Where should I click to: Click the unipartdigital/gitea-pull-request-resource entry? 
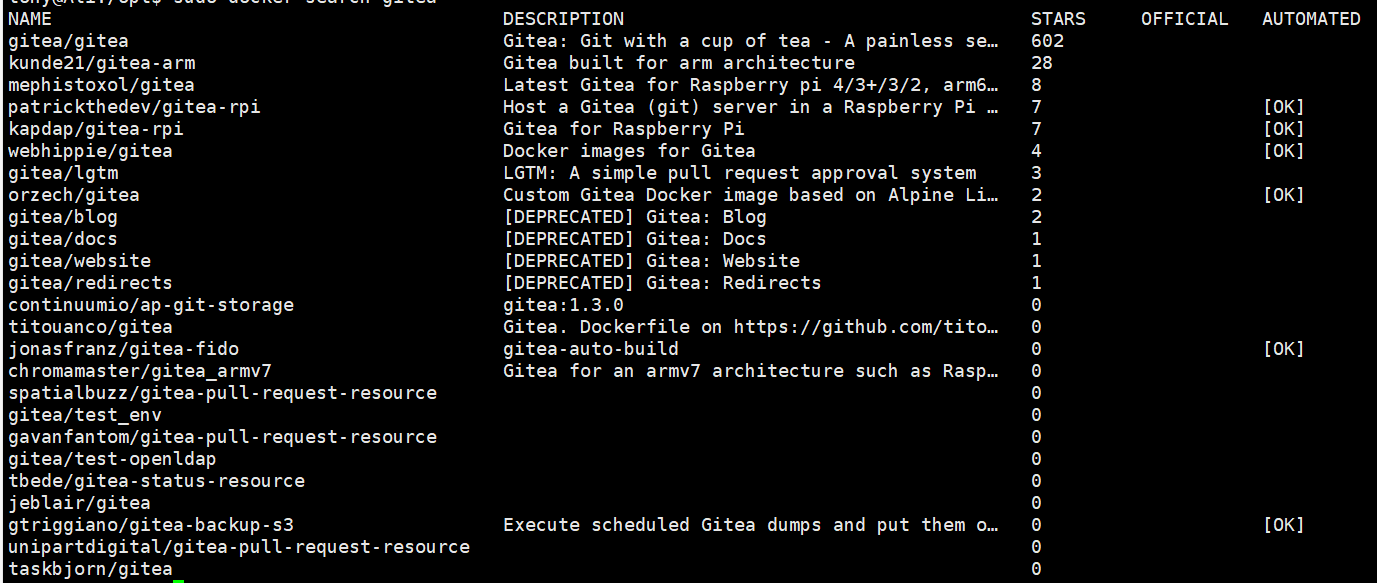pos(239,547)
